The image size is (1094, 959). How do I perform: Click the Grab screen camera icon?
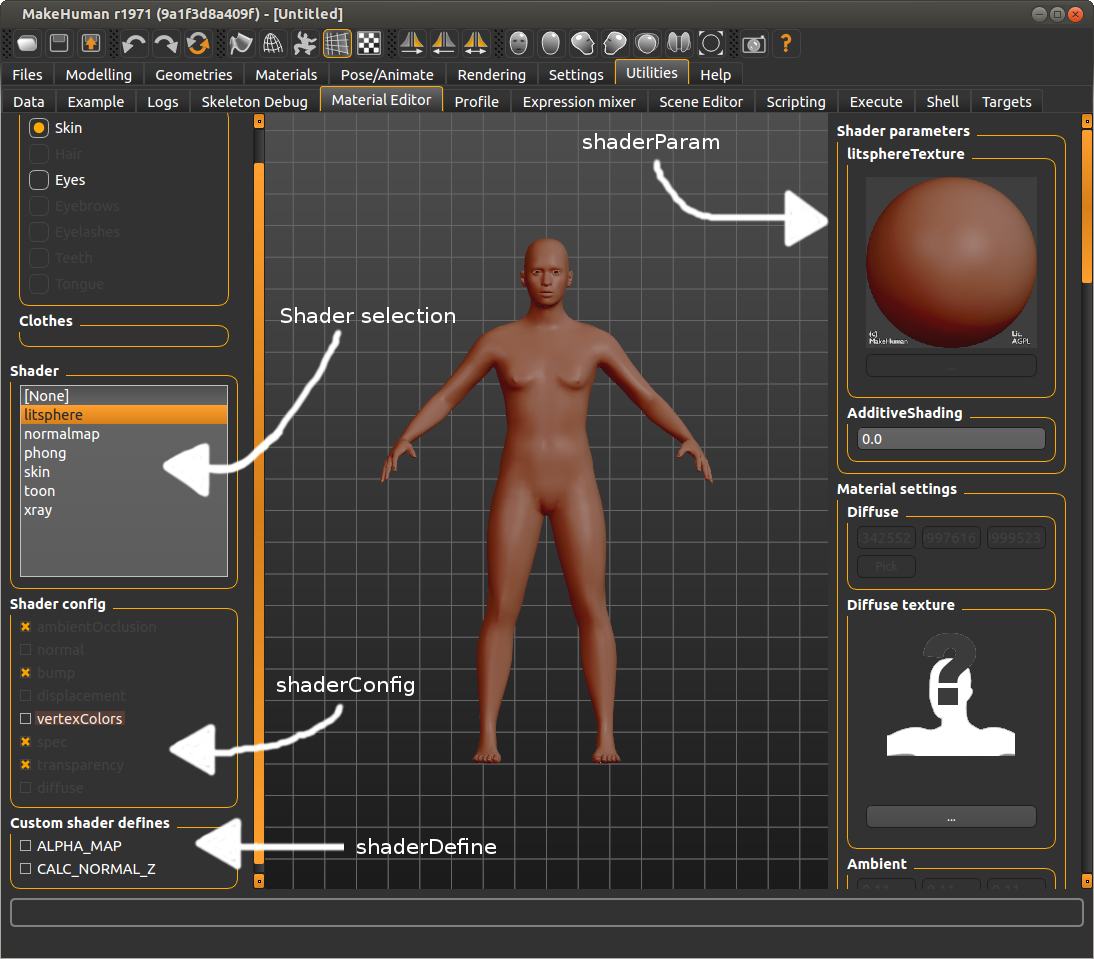pyautogui.click(x=754, y=45)
